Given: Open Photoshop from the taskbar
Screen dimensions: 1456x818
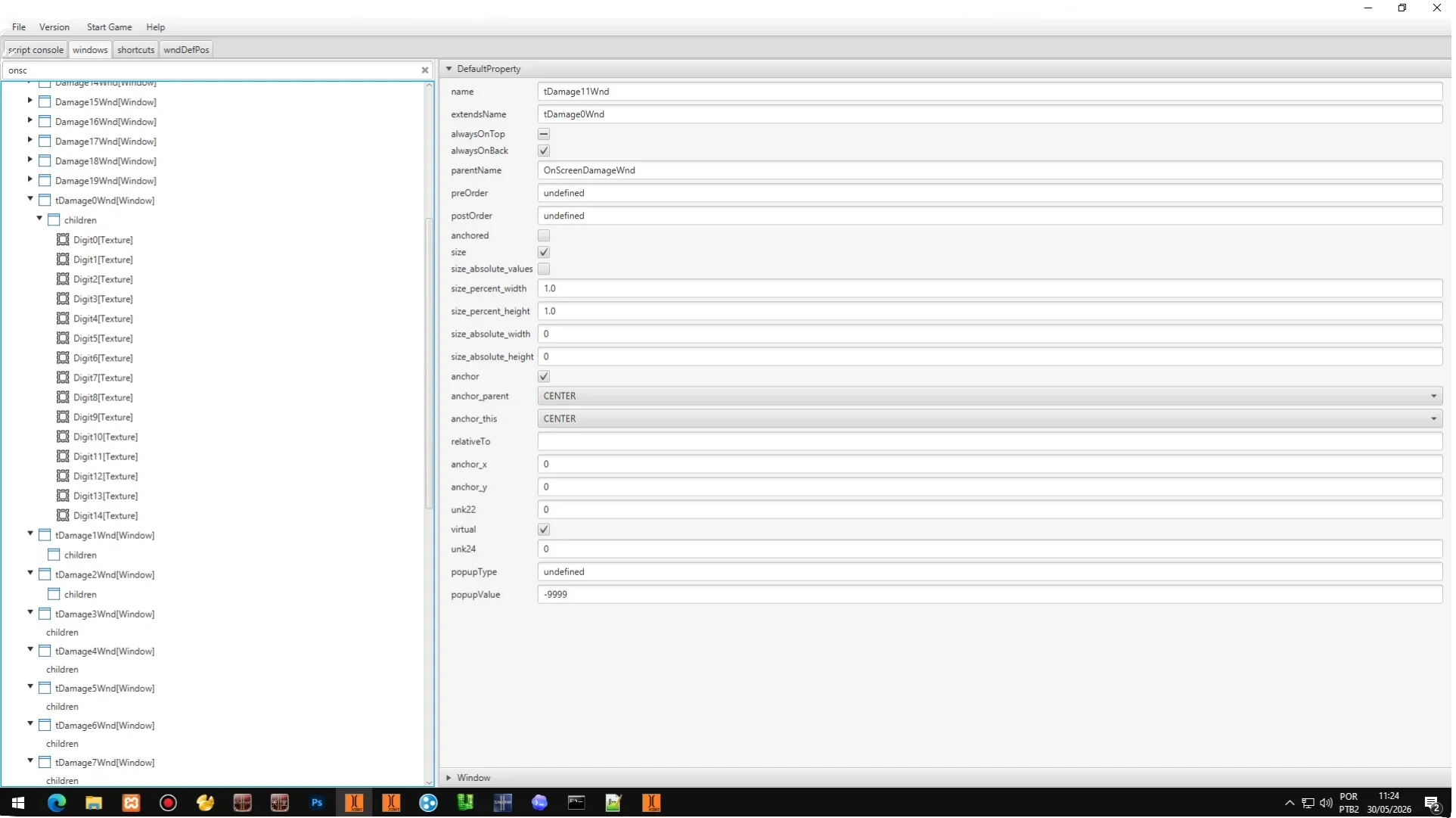Looking at the screenshot, I should (317, 803).
